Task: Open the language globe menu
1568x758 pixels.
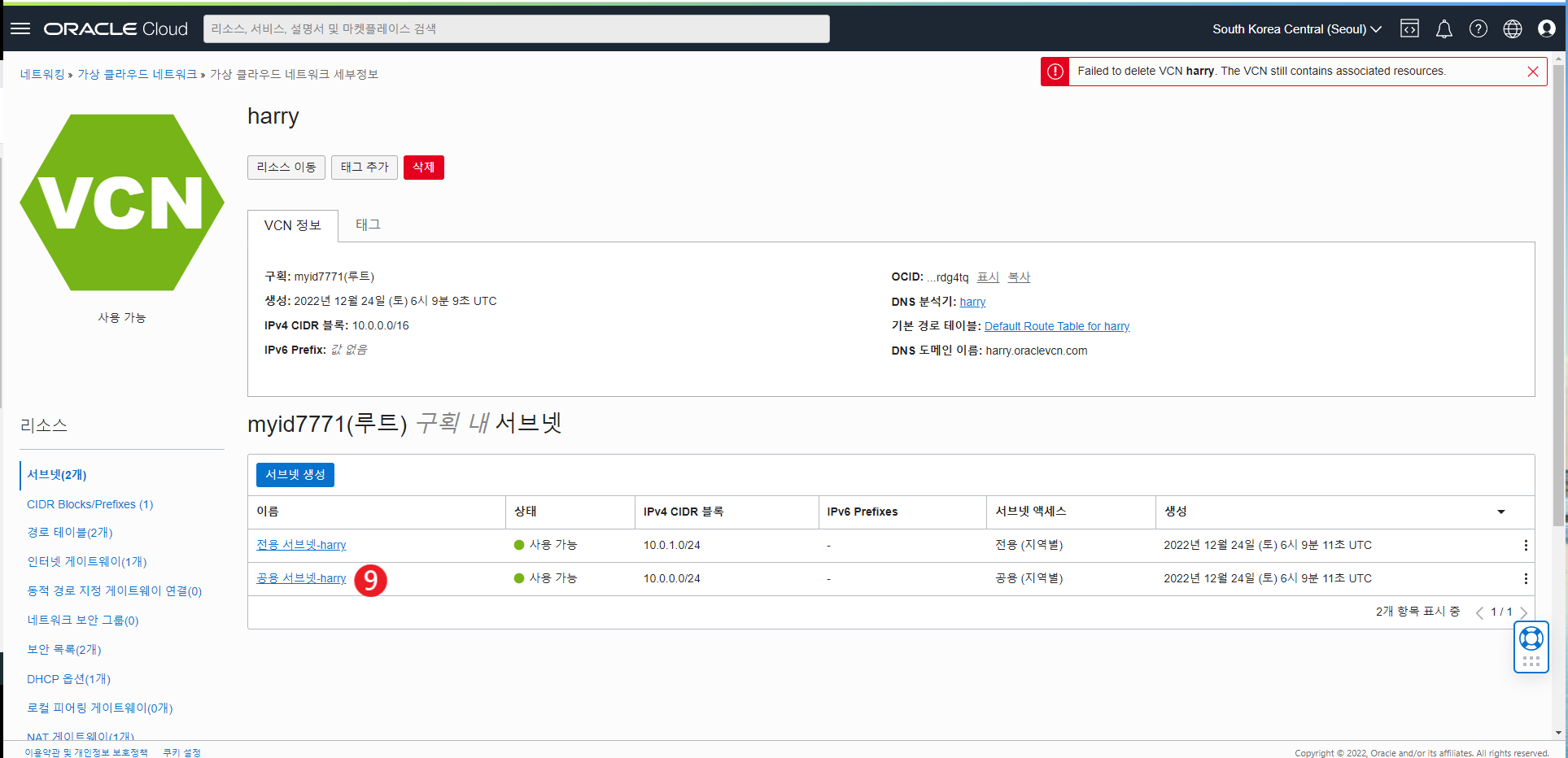Action: (x=1512, y=29)
